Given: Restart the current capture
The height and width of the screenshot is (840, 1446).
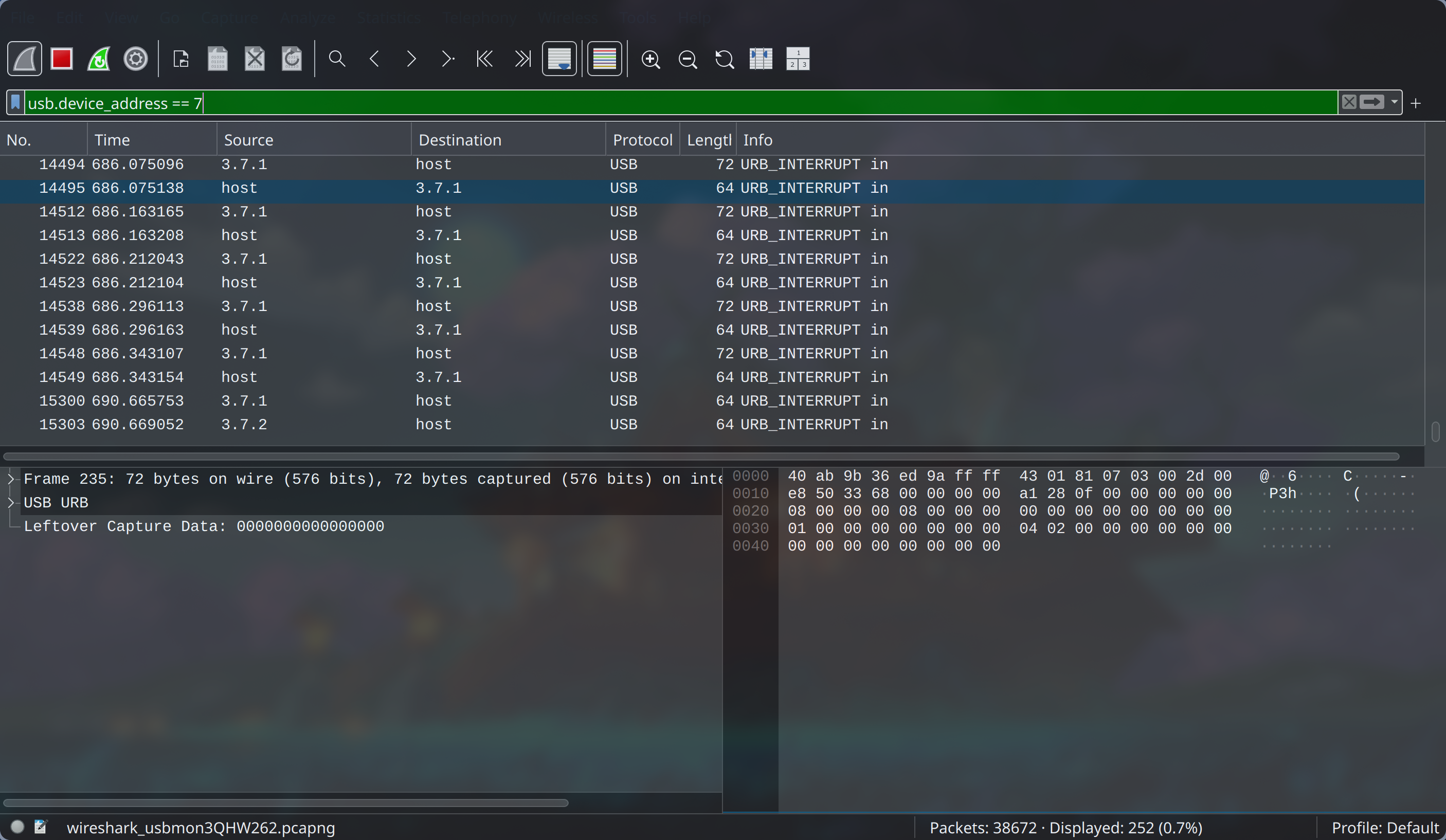Looking at the screenshot, I should click(x=98, y=58).
